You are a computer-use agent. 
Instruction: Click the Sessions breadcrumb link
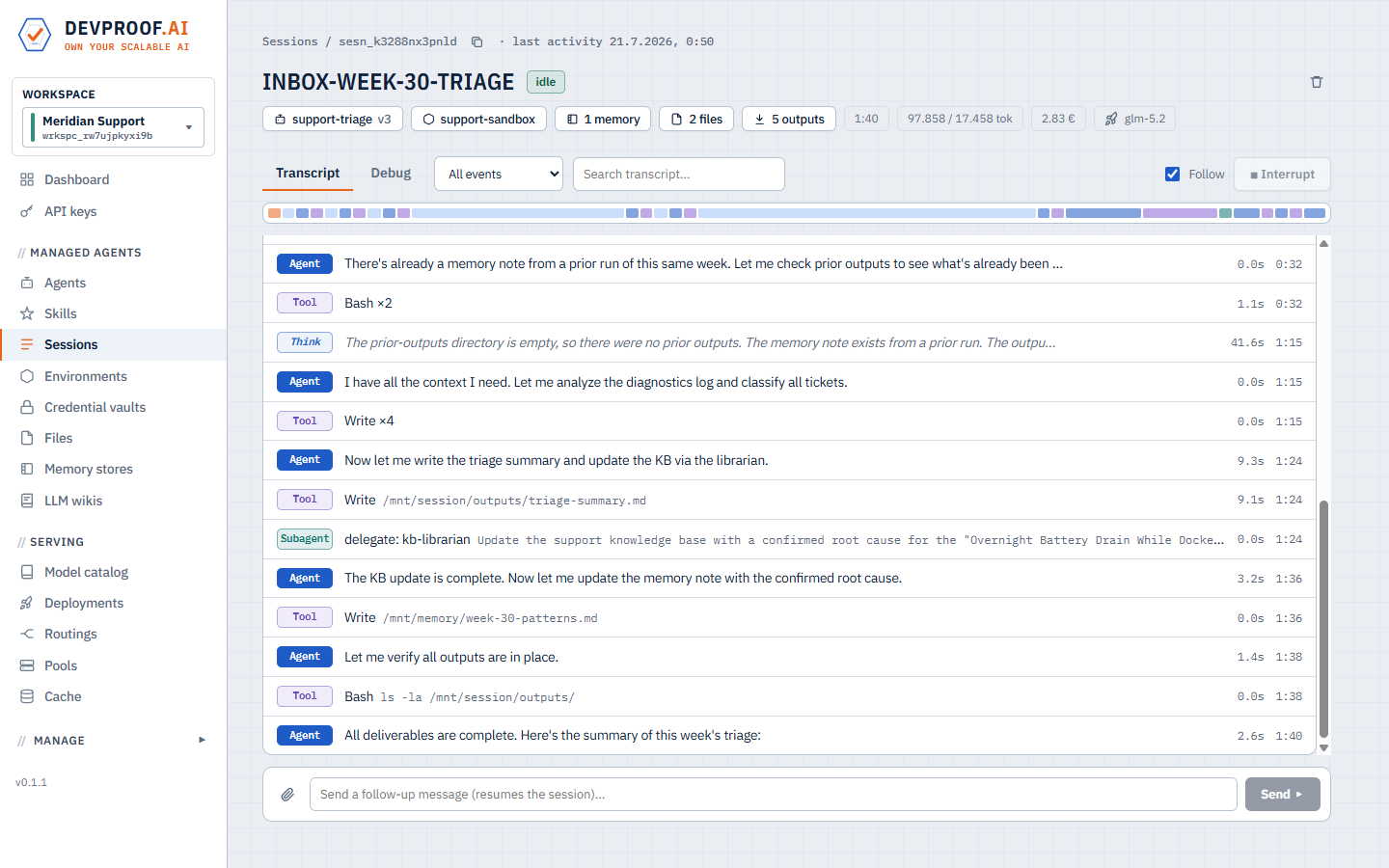[x=289, y=41]
